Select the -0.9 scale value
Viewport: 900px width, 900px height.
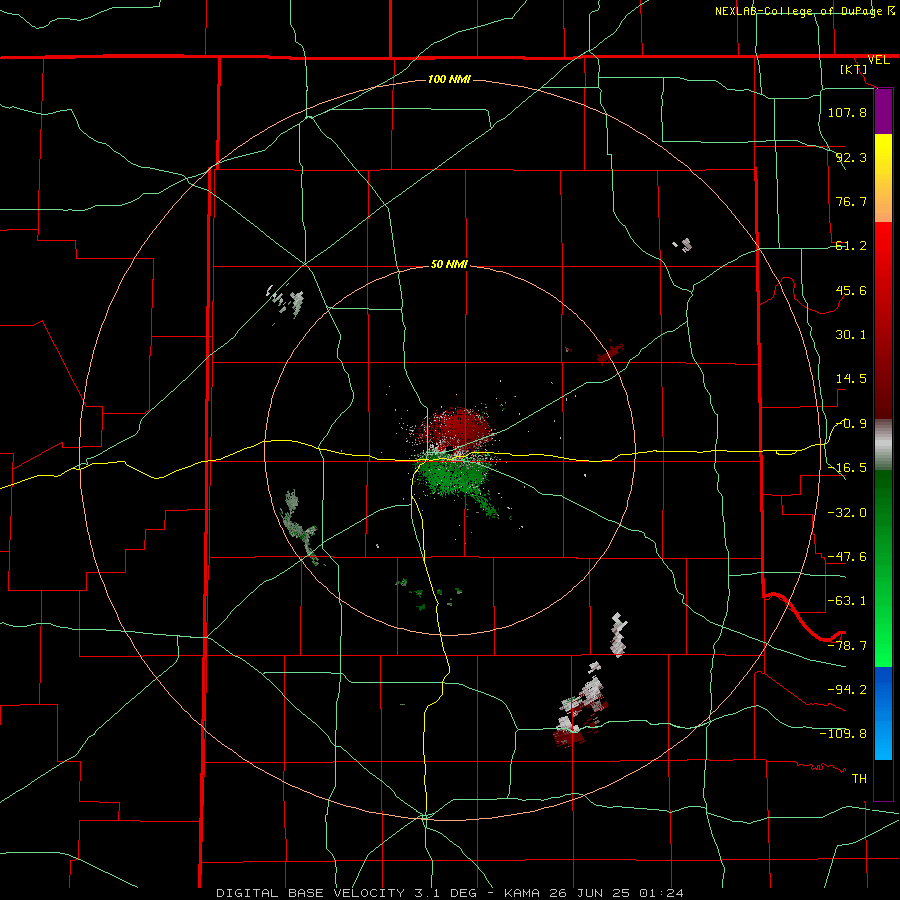coord(851,424)
